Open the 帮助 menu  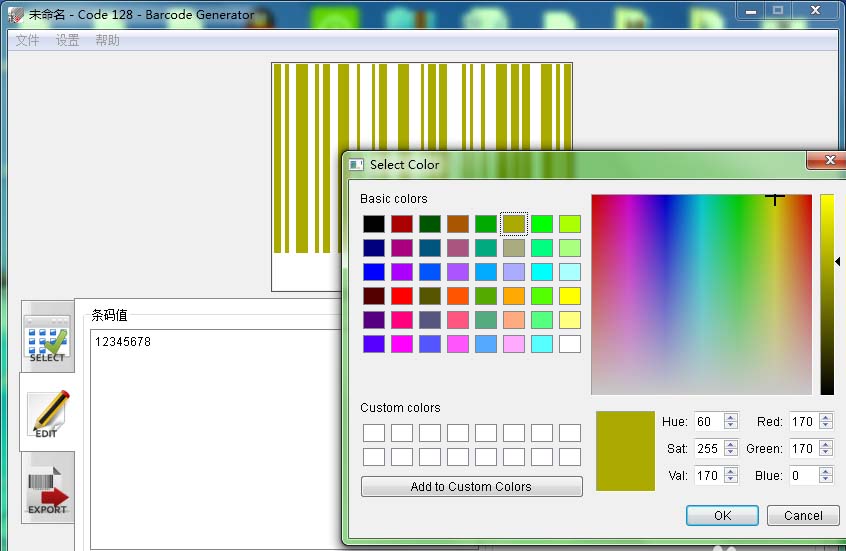point(107,40)
